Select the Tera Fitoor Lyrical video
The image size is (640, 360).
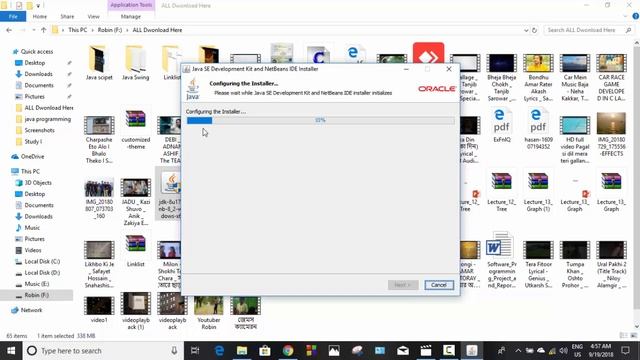click(x=538, y=264)
